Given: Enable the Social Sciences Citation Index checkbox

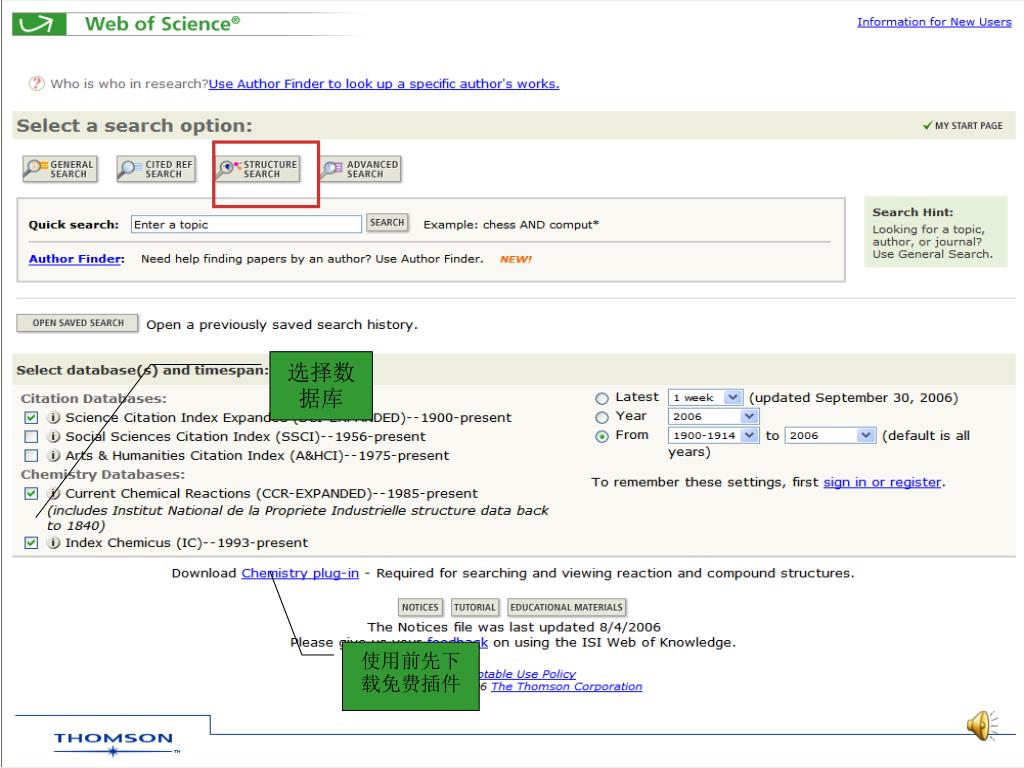Looking at the screenshot, I should pos(31,436).
